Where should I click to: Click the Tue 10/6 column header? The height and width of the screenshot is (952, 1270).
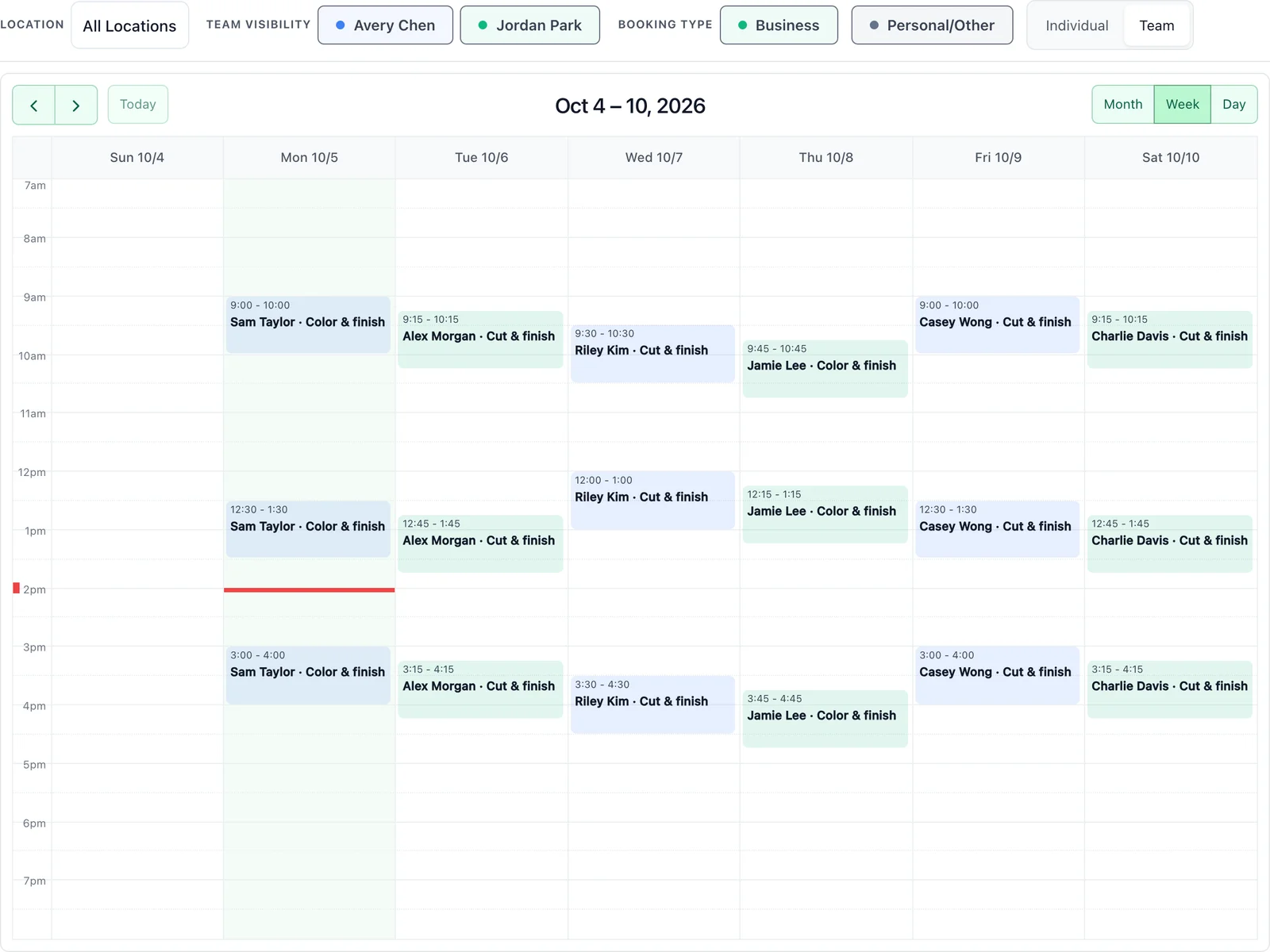click(x=482, y=157)
